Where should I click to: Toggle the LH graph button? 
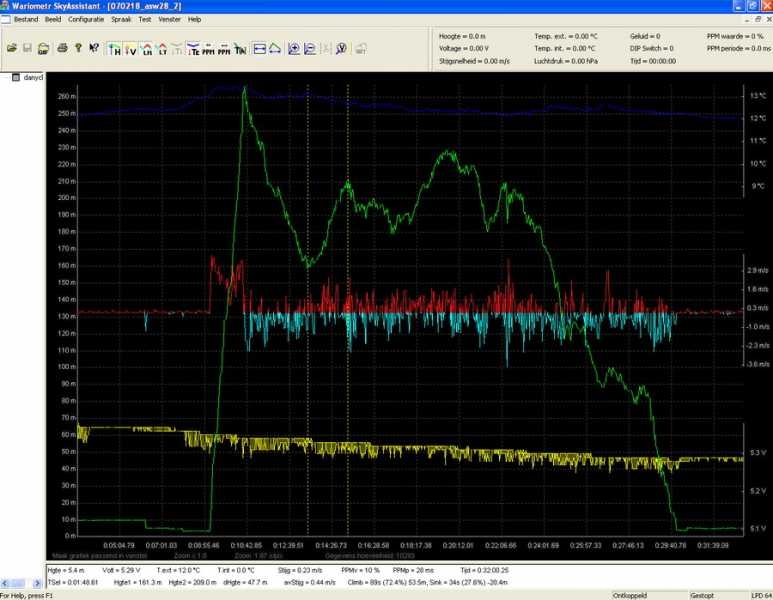(x=146, y=49)
